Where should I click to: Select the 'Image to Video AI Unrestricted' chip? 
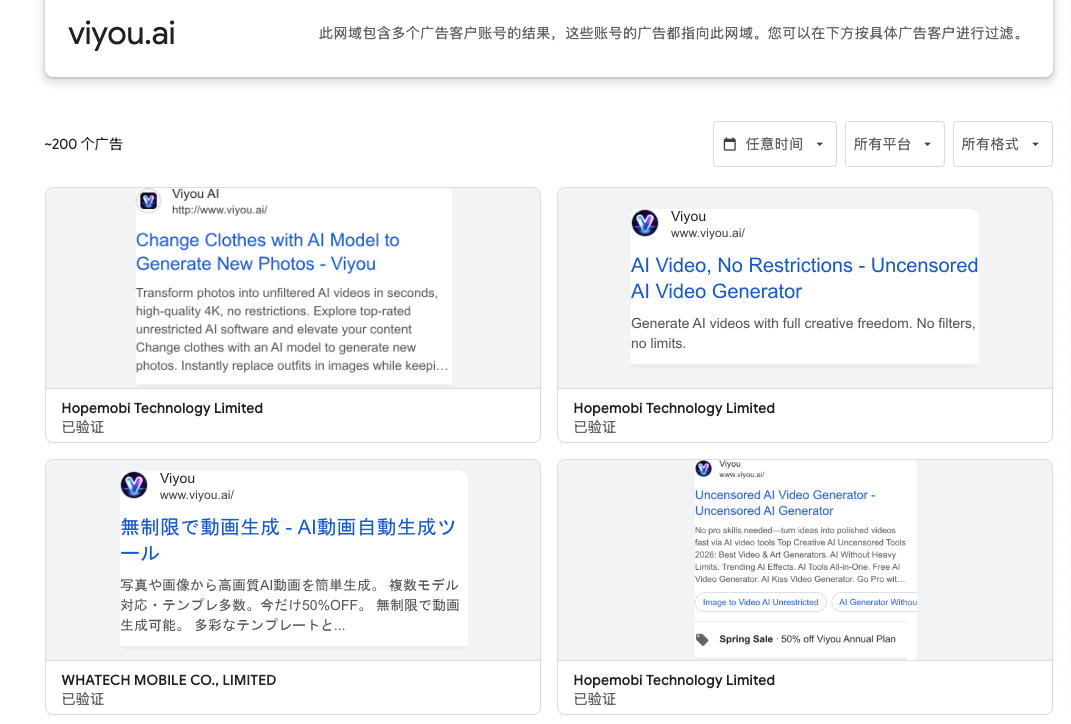coord(760,602)
